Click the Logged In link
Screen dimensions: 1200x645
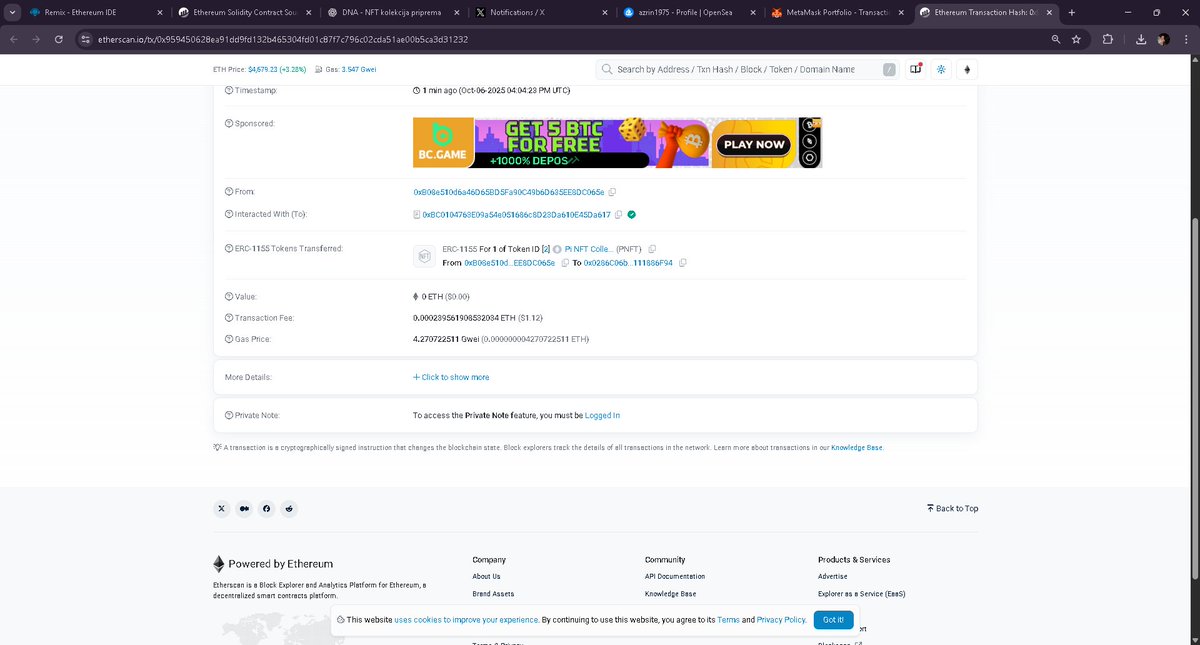(602, 415)
